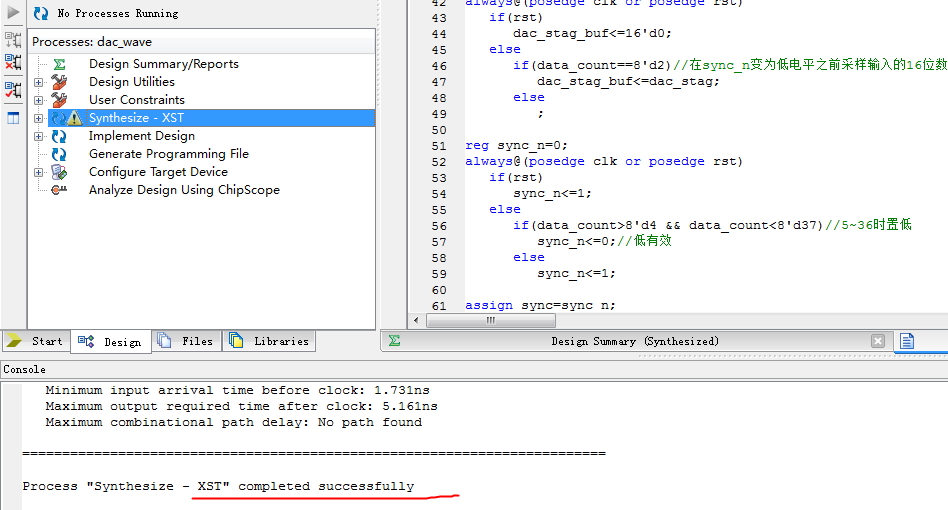Select Generate Programming File process

click(169, 154)
